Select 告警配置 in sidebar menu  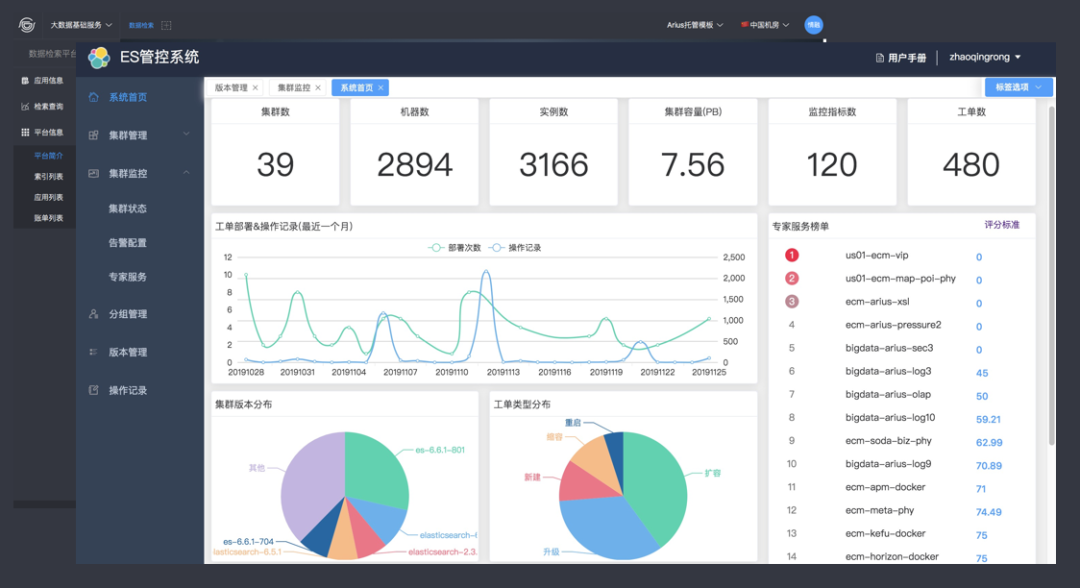[x=127, y=243]
